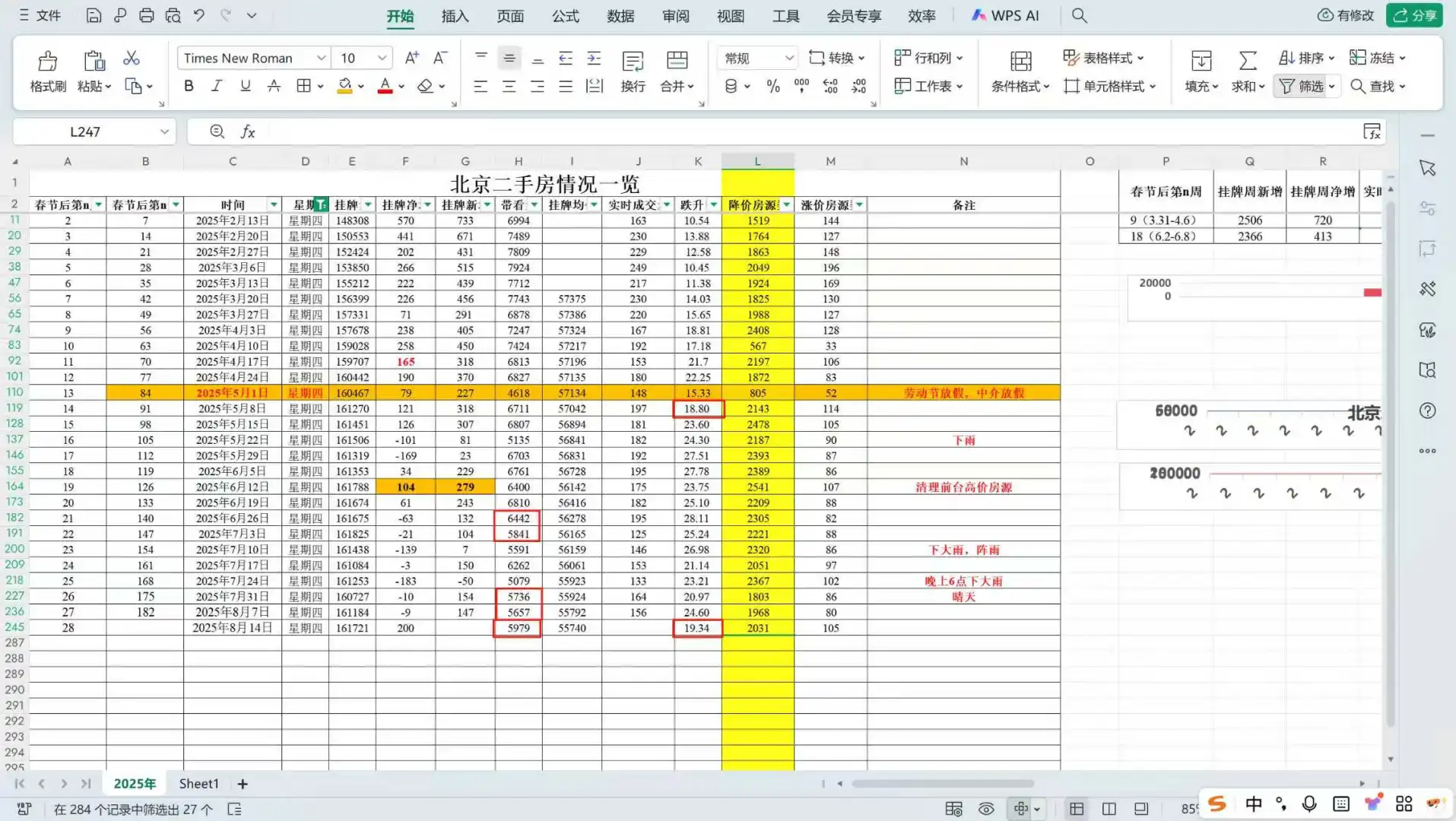Click the Paste (粘贴) clipboard icon
1456x821 pixels.
click(x=94, y=61)
